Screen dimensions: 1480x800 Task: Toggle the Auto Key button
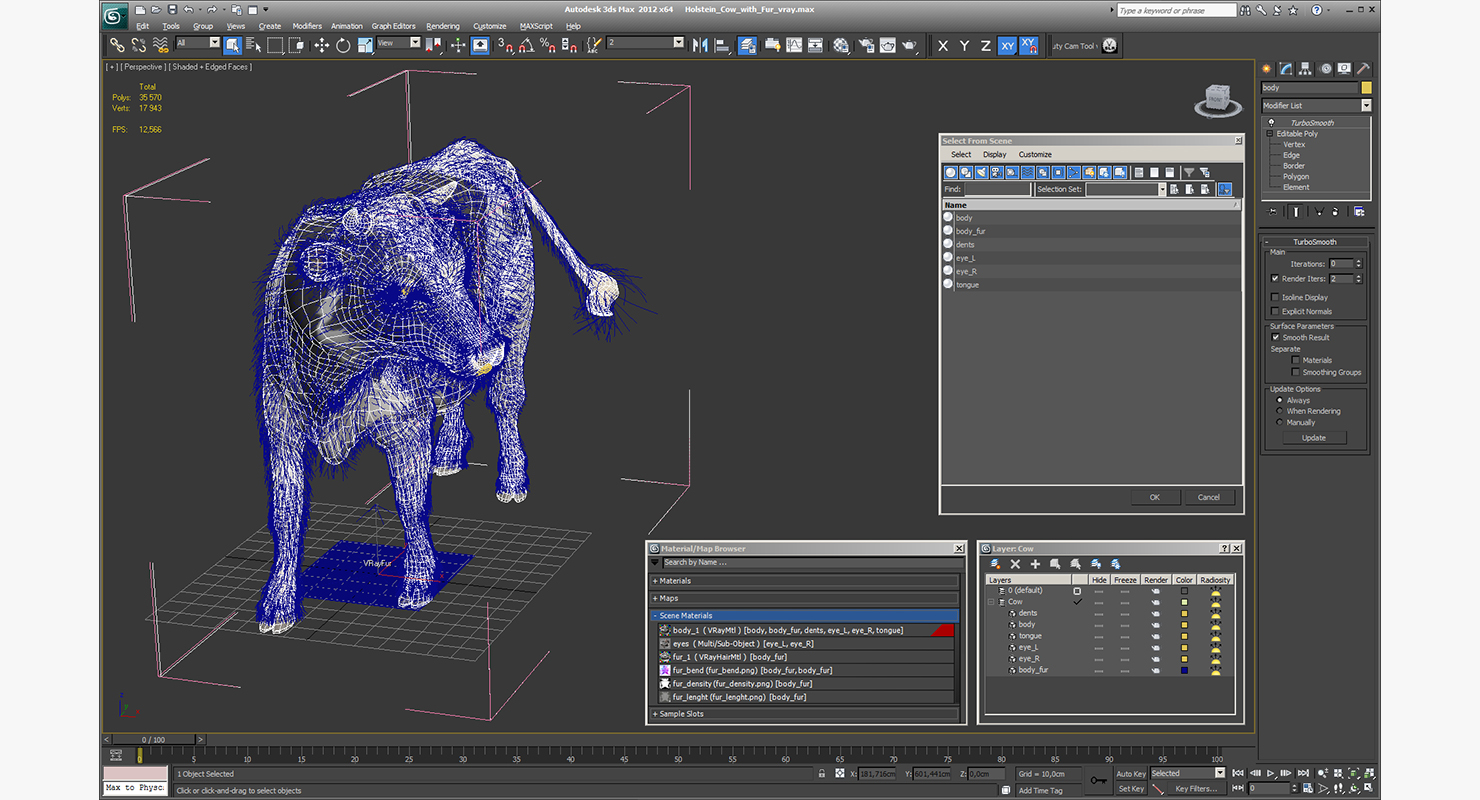pyautogui.click(x=1131, y=773)
